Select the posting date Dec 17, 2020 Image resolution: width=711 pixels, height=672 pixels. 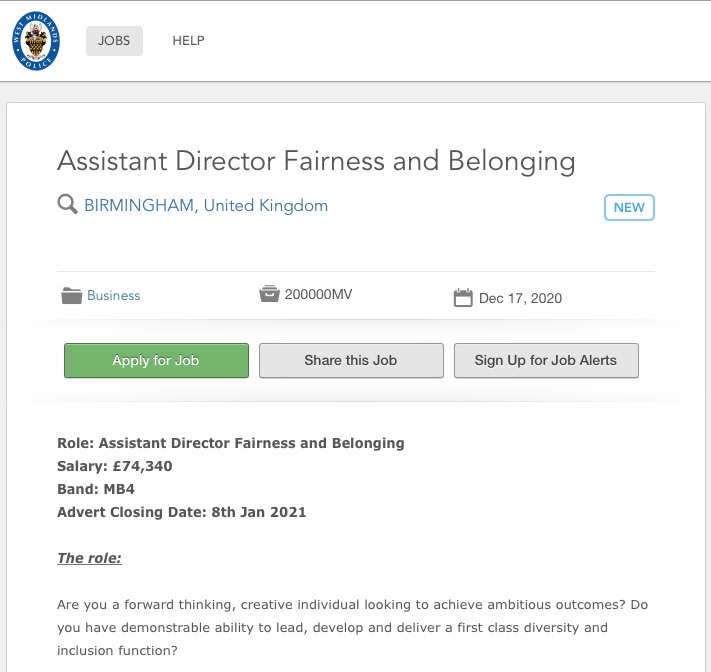[520, 298]
